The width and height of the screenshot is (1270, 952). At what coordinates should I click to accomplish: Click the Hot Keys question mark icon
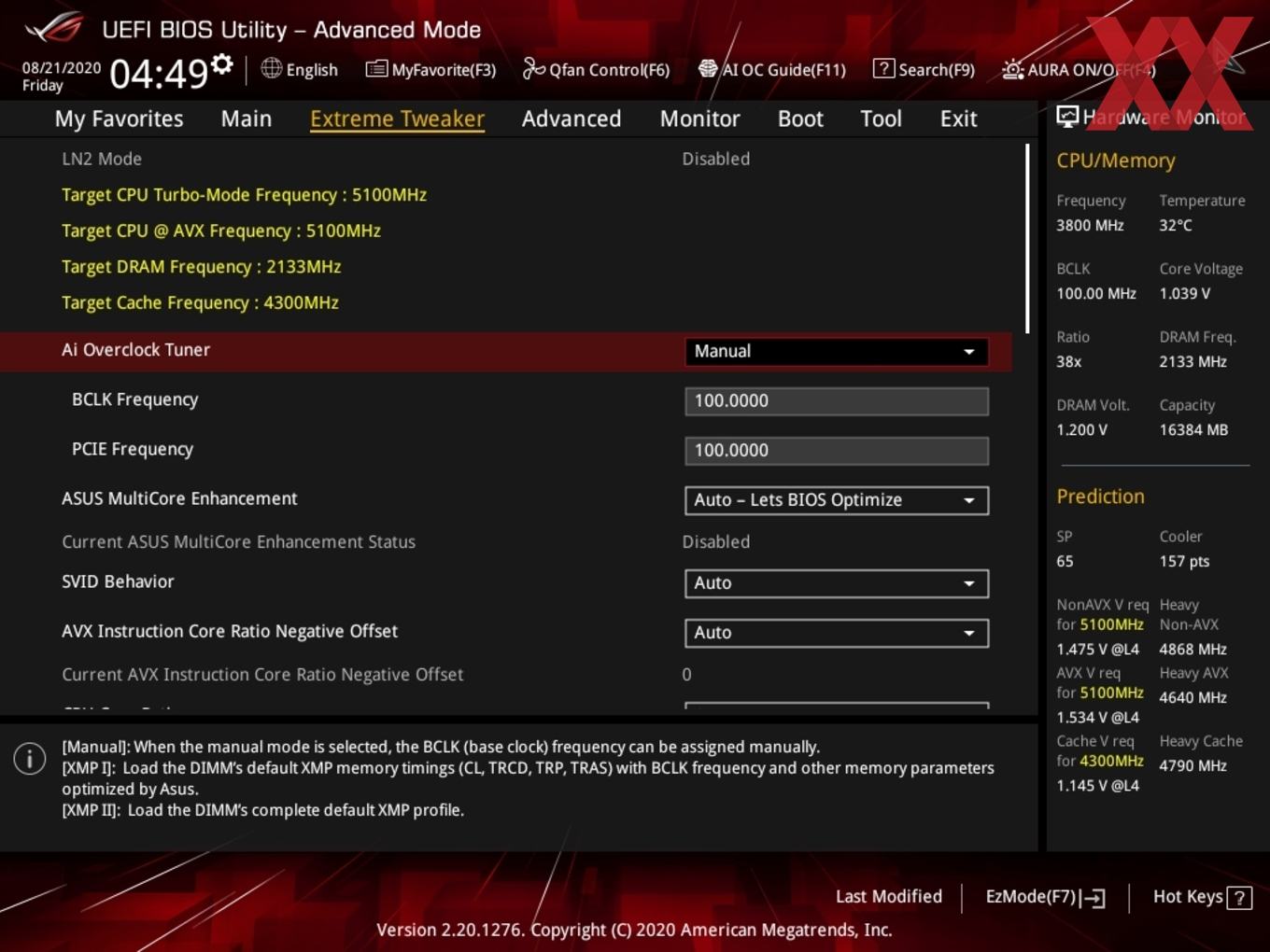[x=1239, y=898]
